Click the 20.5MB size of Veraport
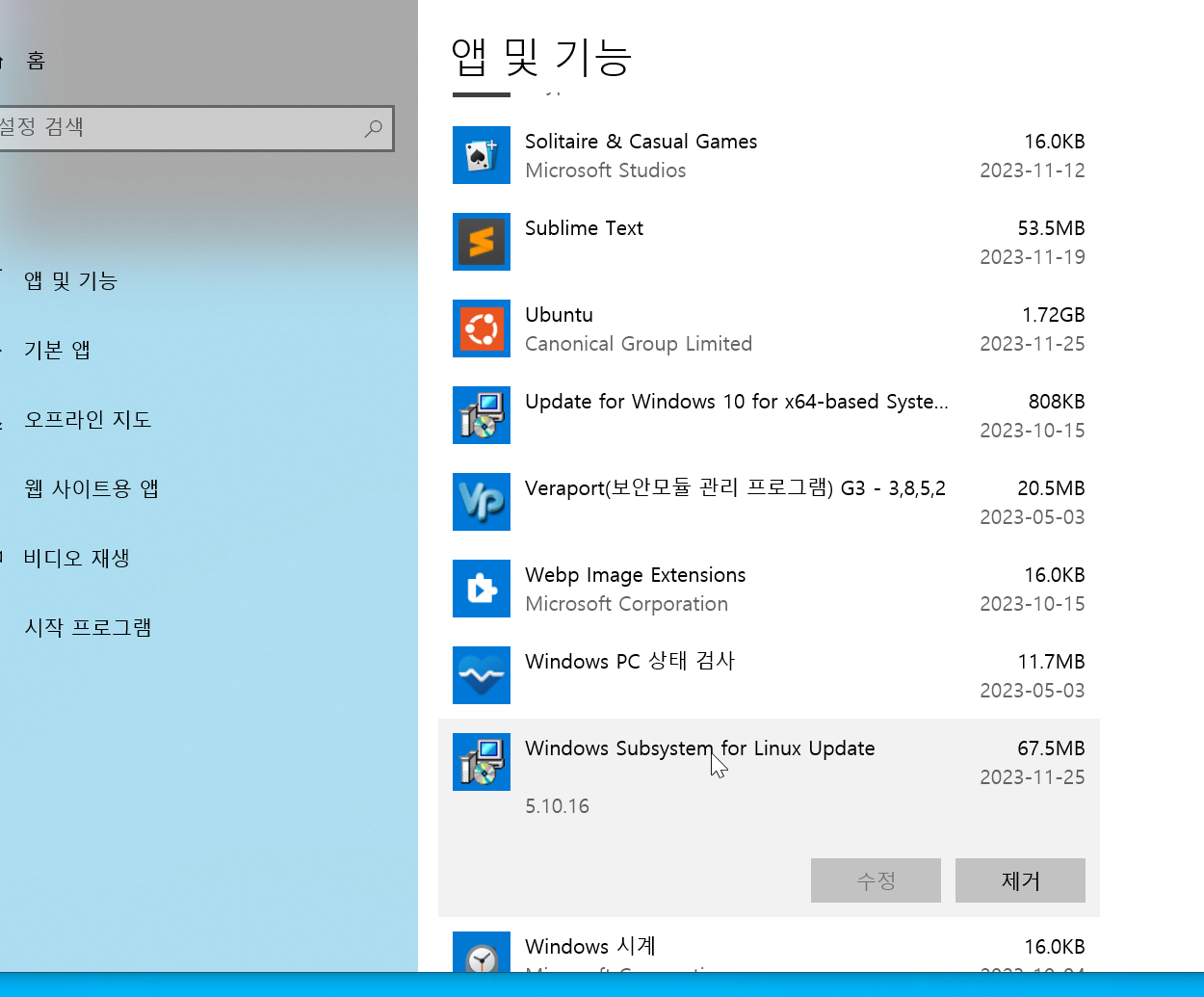 pyautogui.click(x=1051, y=488)
